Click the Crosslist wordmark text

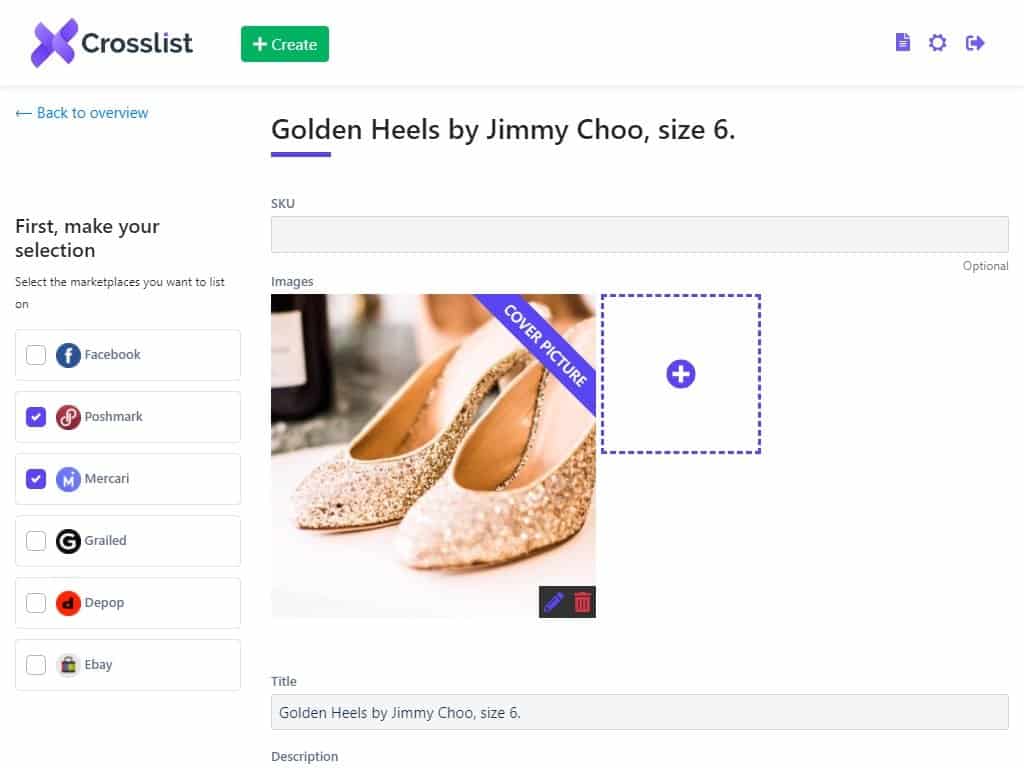(137, 43)
